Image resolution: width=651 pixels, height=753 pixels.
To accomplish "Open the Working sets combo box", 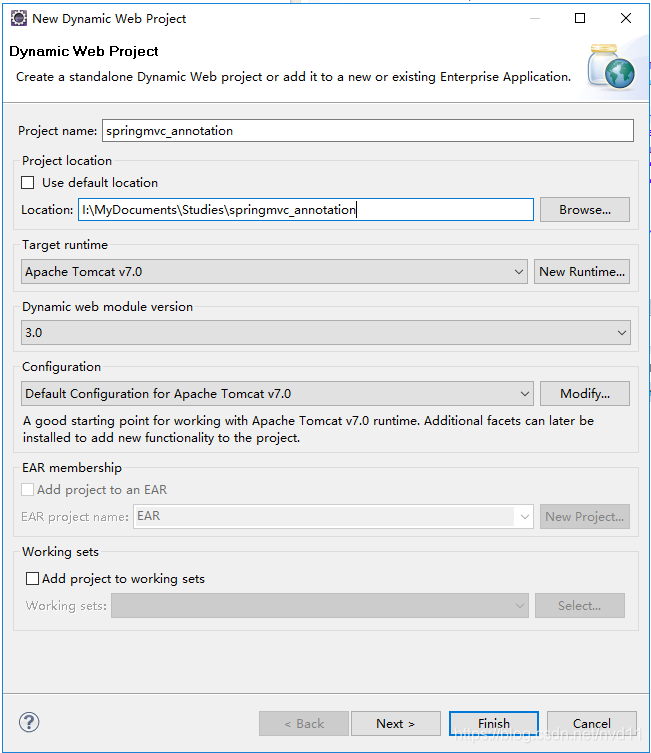I will (320, 606).
